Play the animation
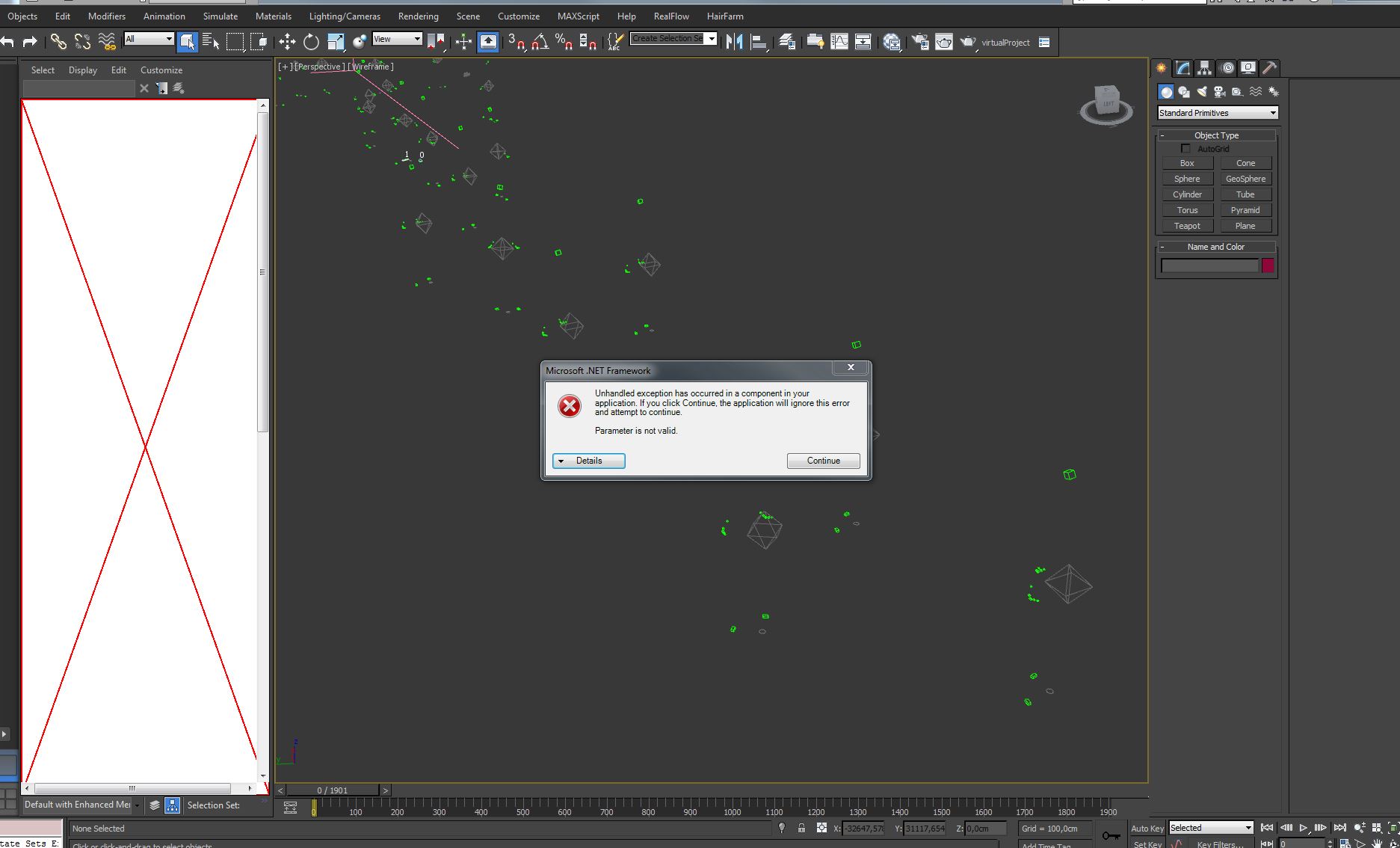The height and width of the screenshot is (848, 1400). (1303, 828)
